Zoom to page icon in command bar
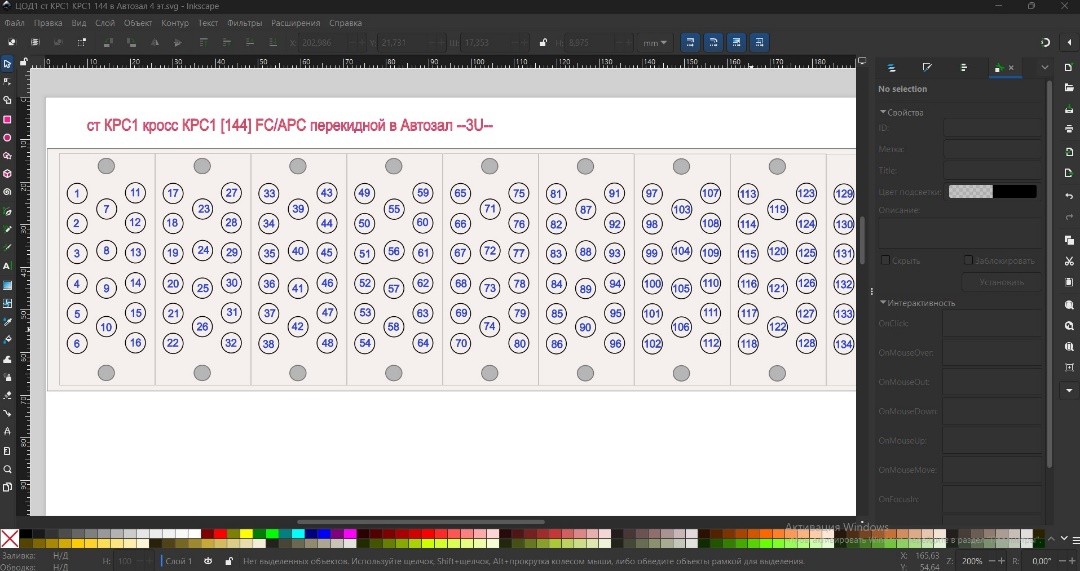The height and width of the screenshot is (571, 1080). pos(1069,346)
